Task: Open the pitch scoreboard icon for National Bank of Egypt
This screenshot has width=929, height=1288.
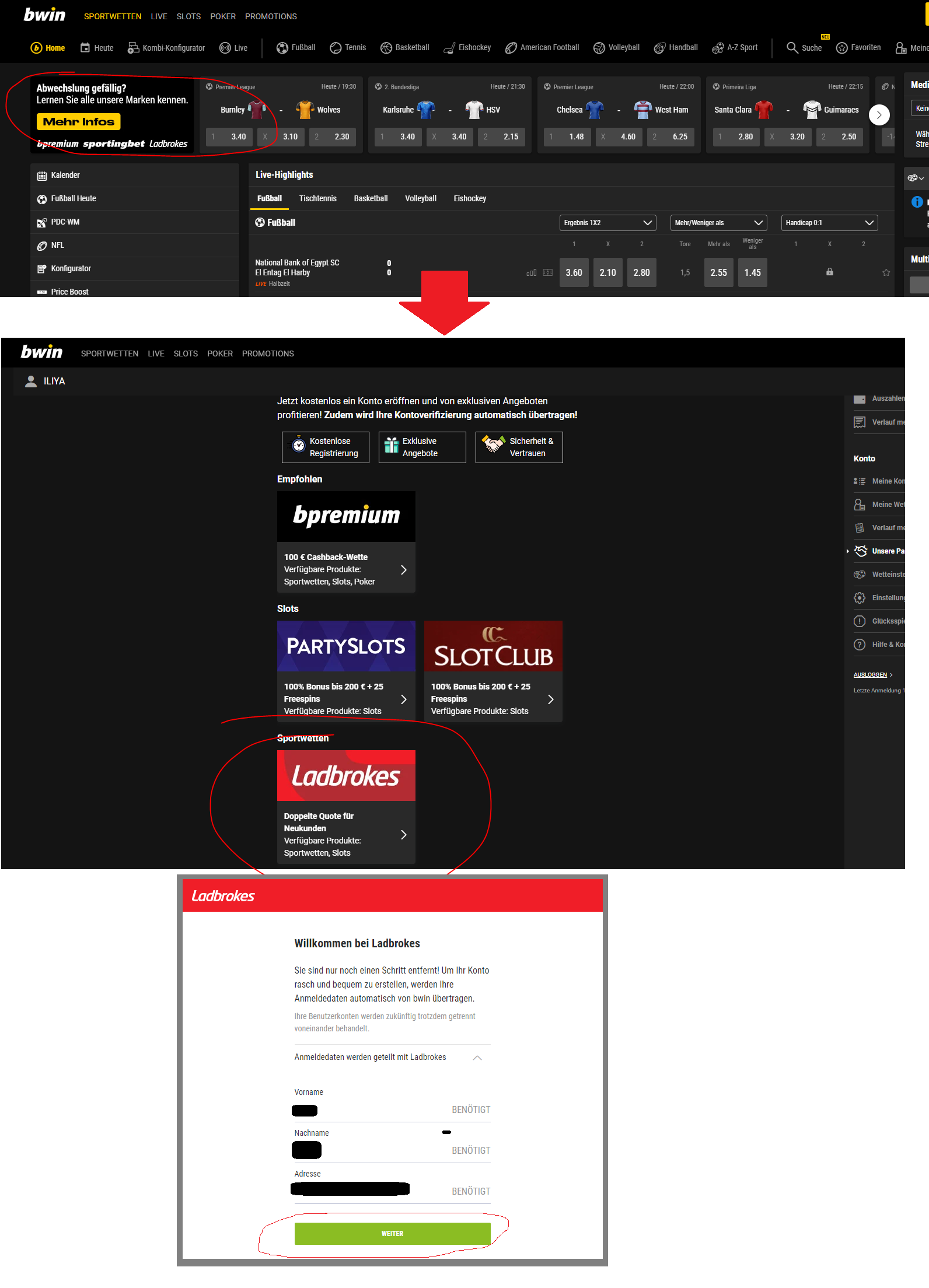Action: coord(548,272)
